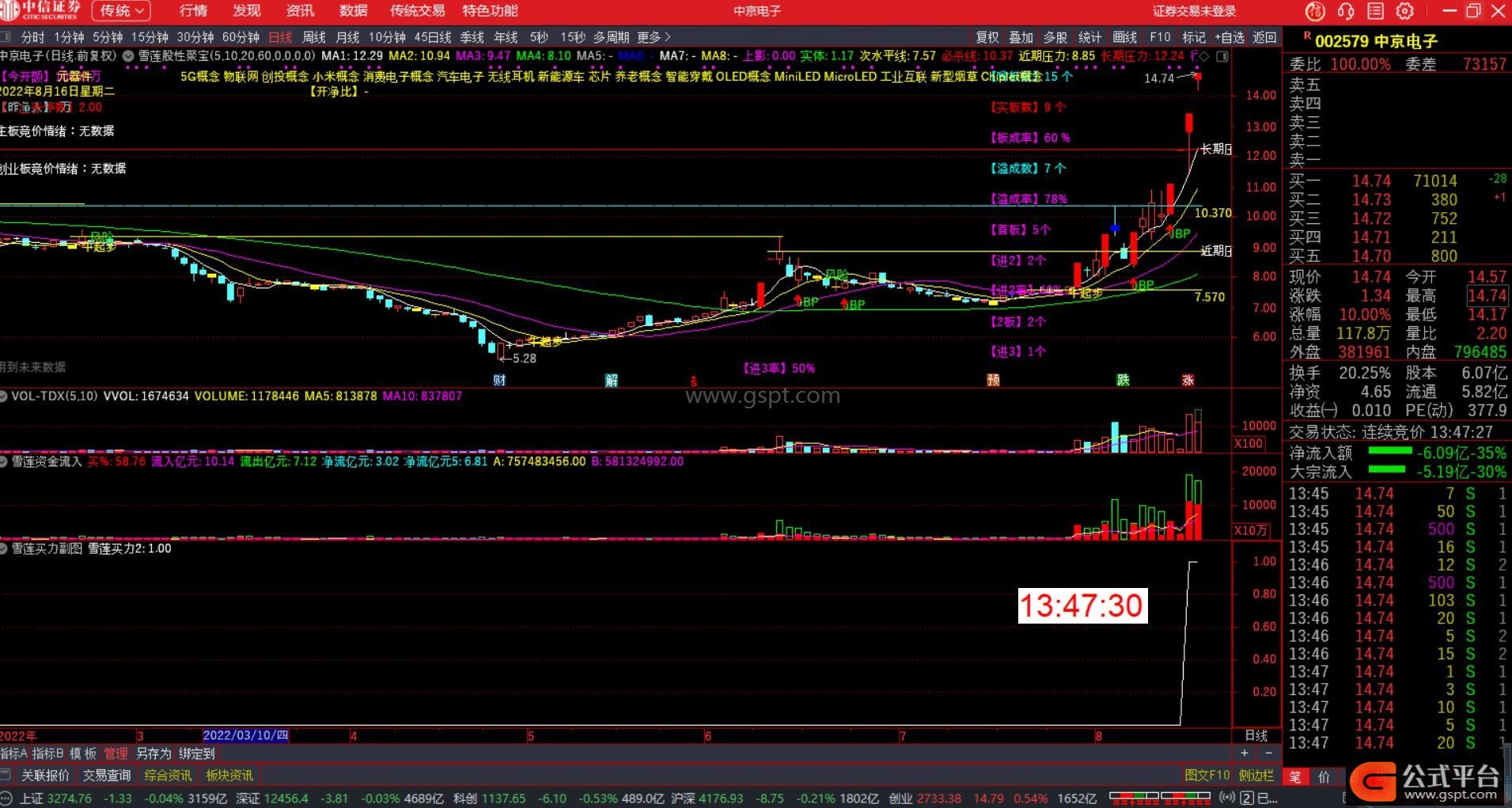Open the 板块资讯 tab

point(229,776)
